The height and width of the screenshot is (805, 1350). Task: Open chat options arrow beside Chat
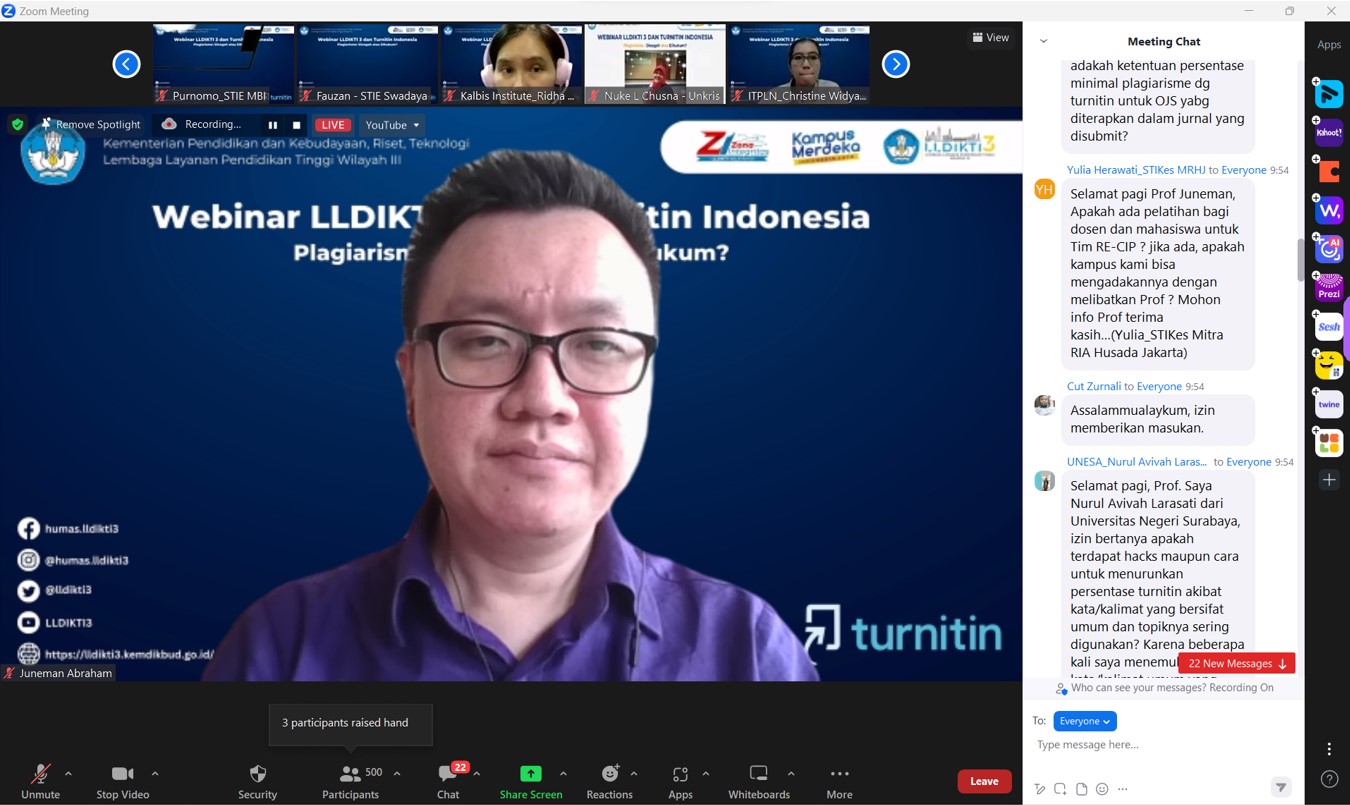[x=476, y=773]
